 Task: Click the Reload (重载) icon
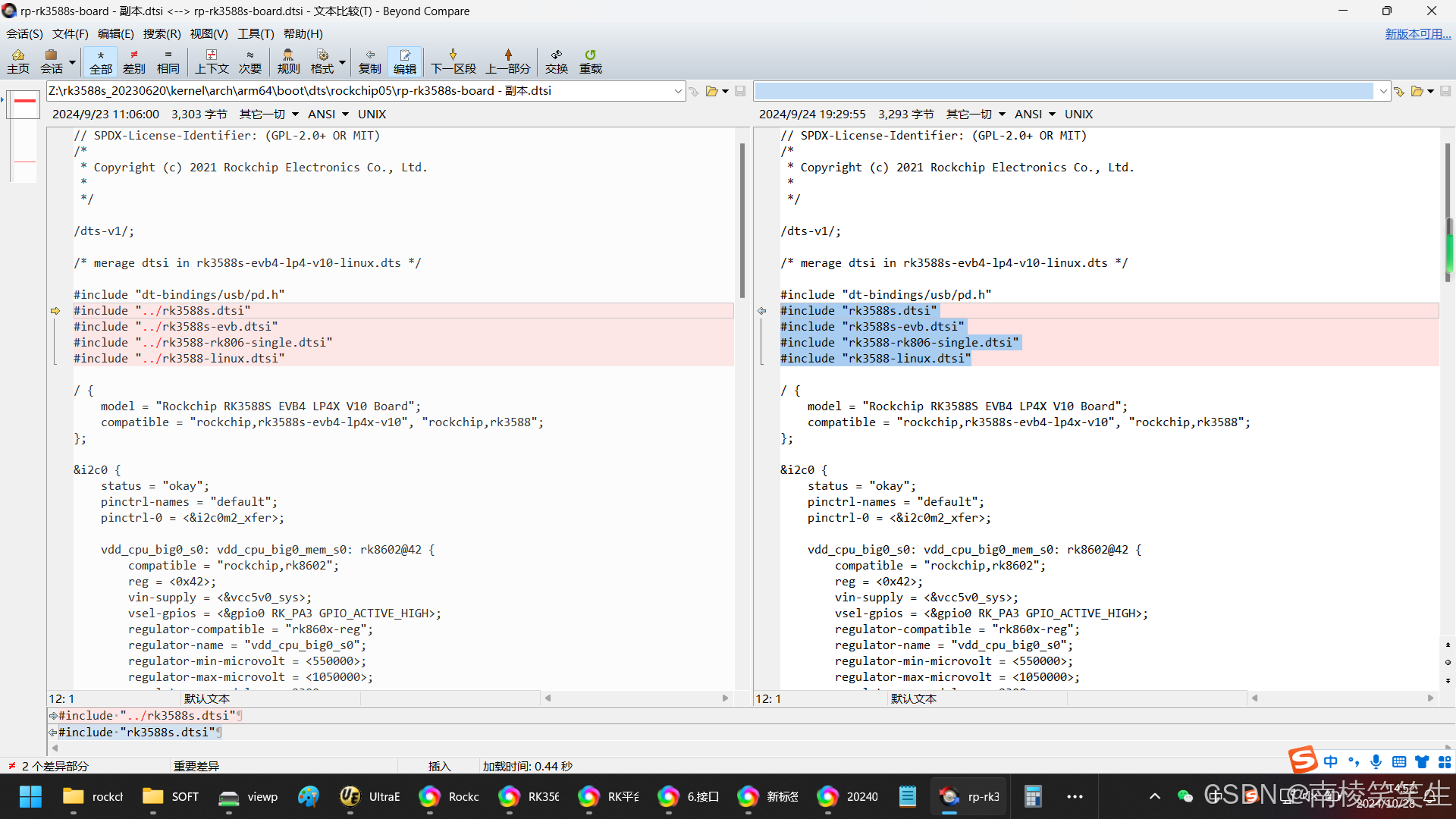click(x=590, y=61)
